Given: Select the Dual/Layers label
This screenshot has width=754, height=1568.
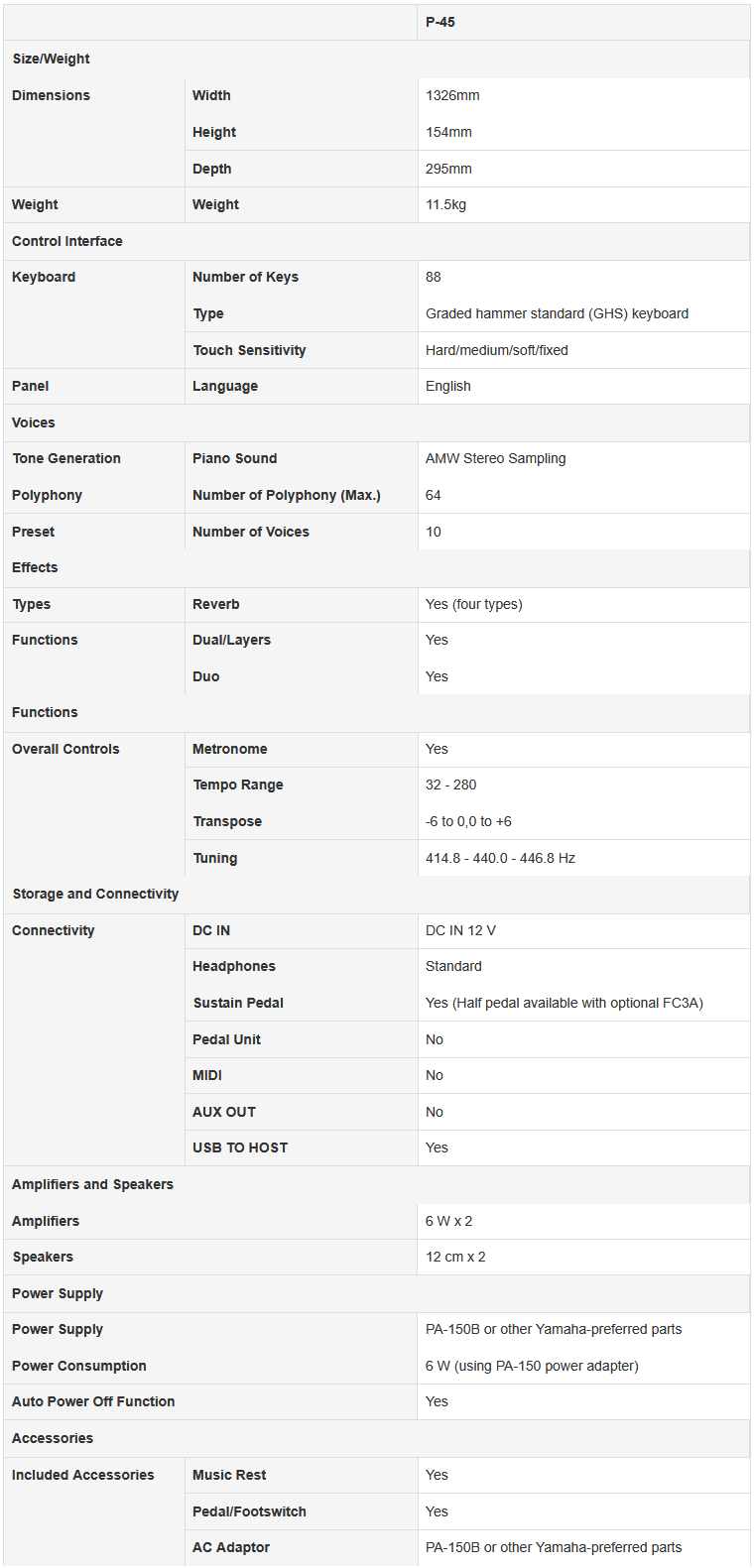Looking at the screenshot, I should click(x=231, y=640).
